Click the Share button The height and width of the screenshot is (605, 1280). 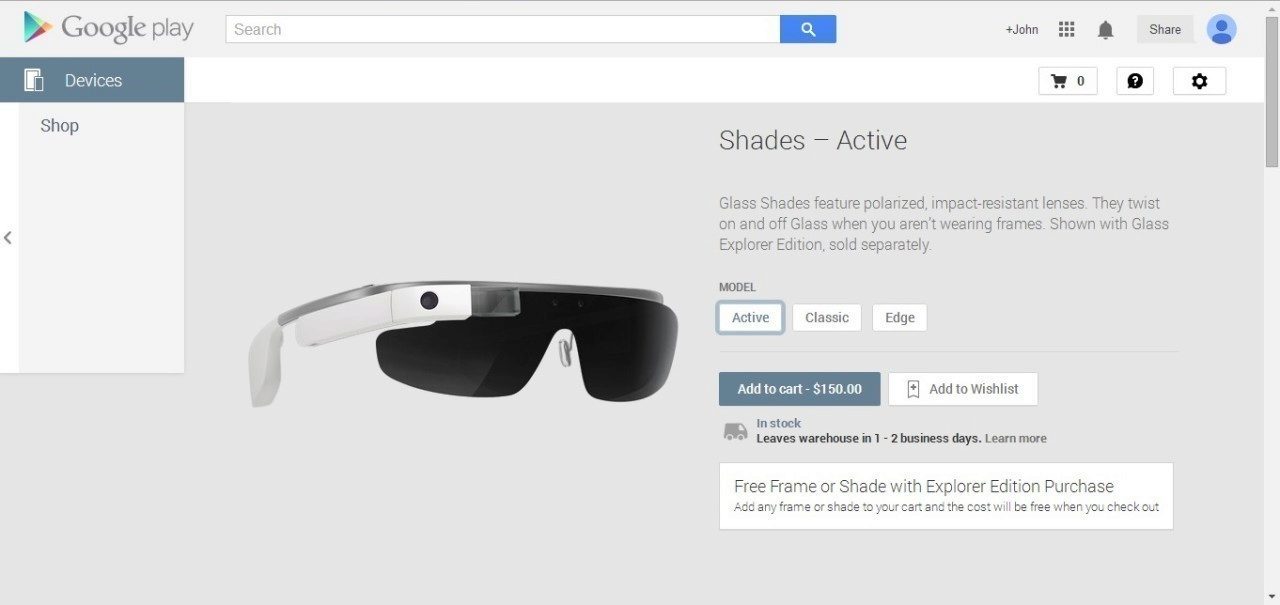[1165, 29]
